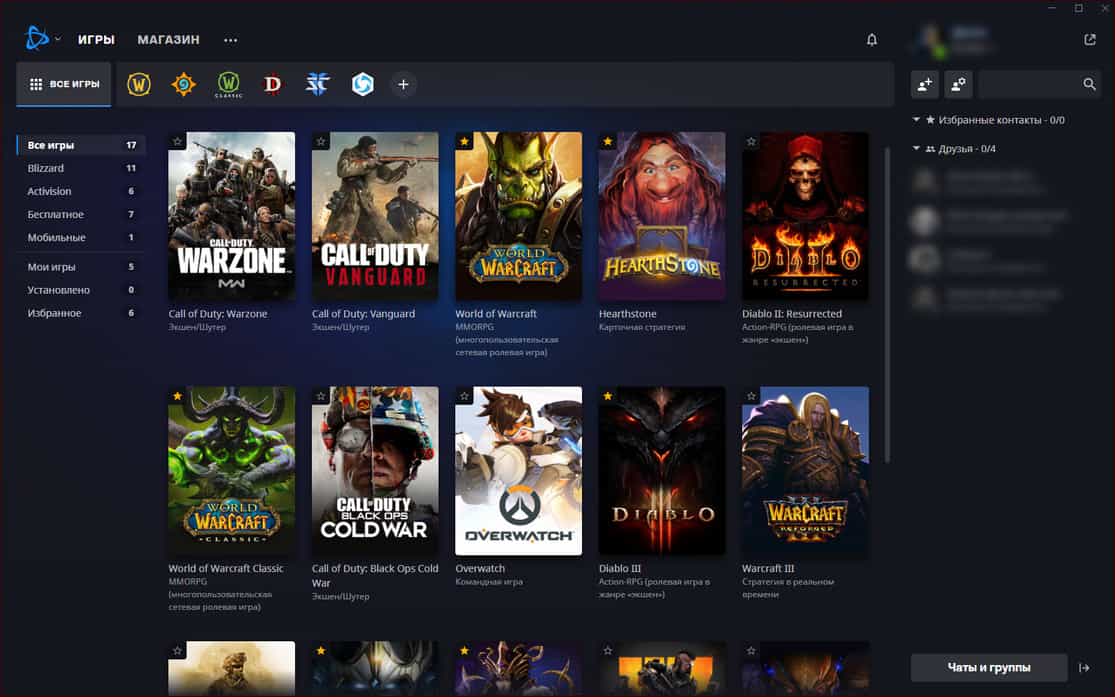Click the friends search input field

click(x=1028, y=85)
